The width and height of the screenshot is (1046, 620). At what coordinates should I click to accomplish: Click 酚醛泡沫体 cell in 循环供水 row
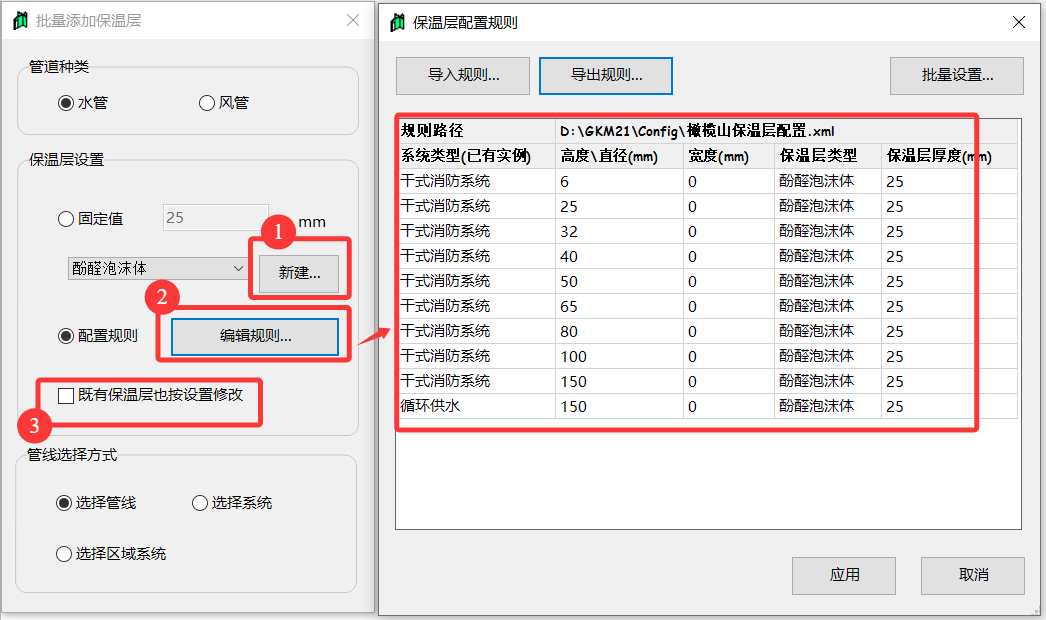pos(828,406)
